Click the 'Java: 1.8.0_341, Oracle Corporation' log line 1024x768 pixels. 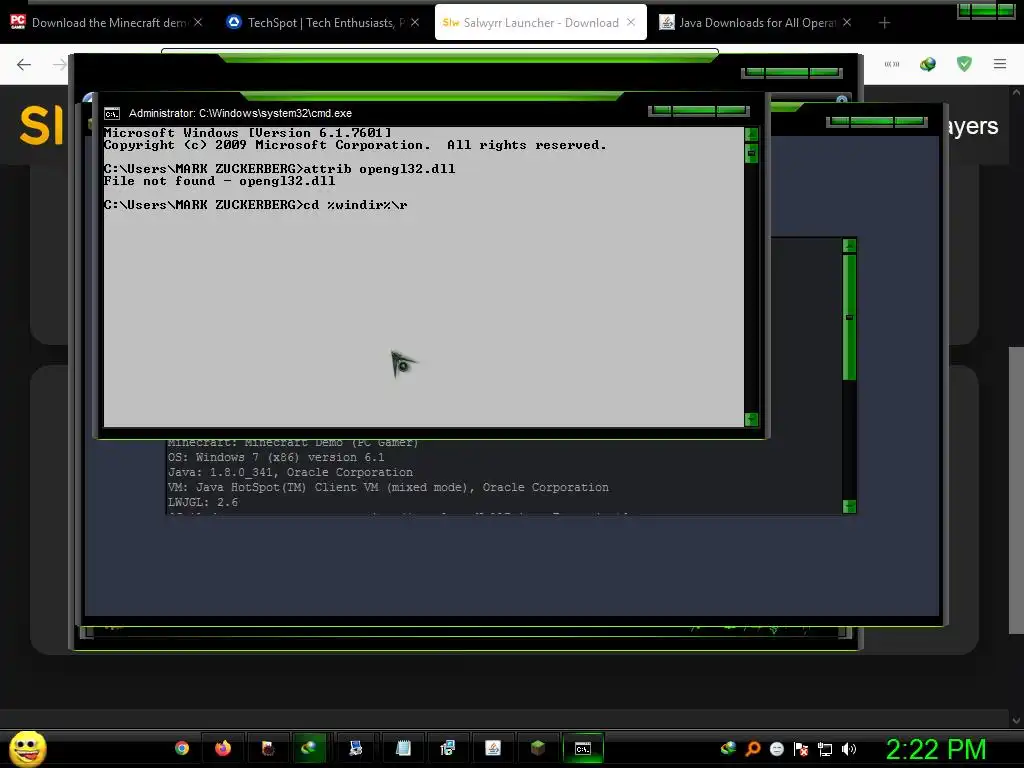coord(290,472)
